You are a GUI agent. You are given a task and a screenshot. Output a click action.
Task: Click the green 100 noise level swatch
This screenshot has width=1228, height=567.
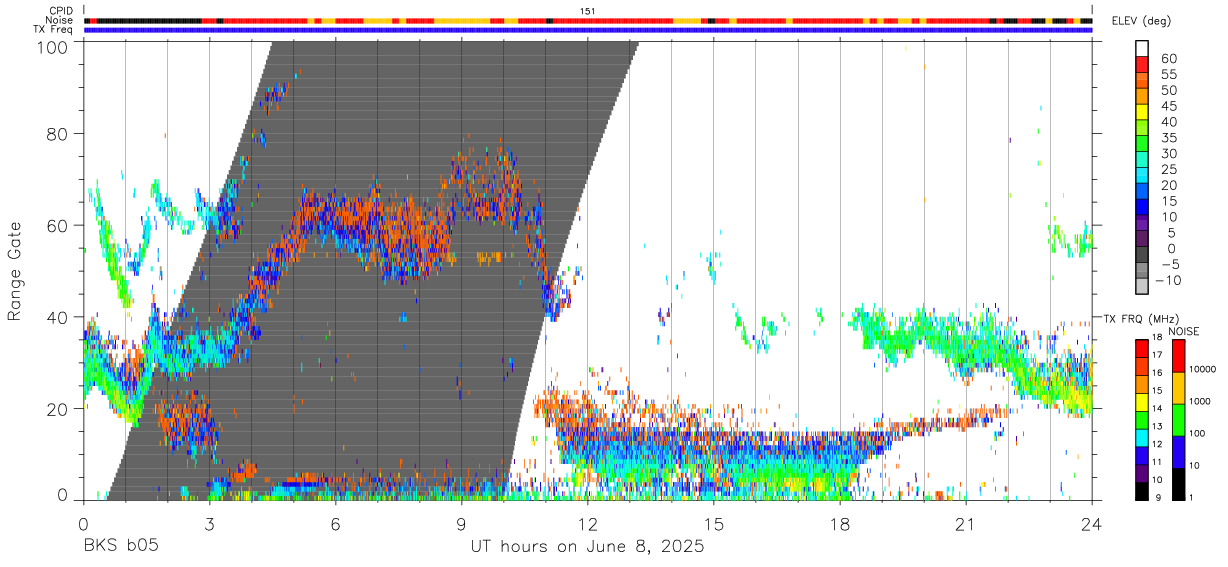coord(1179,420)
